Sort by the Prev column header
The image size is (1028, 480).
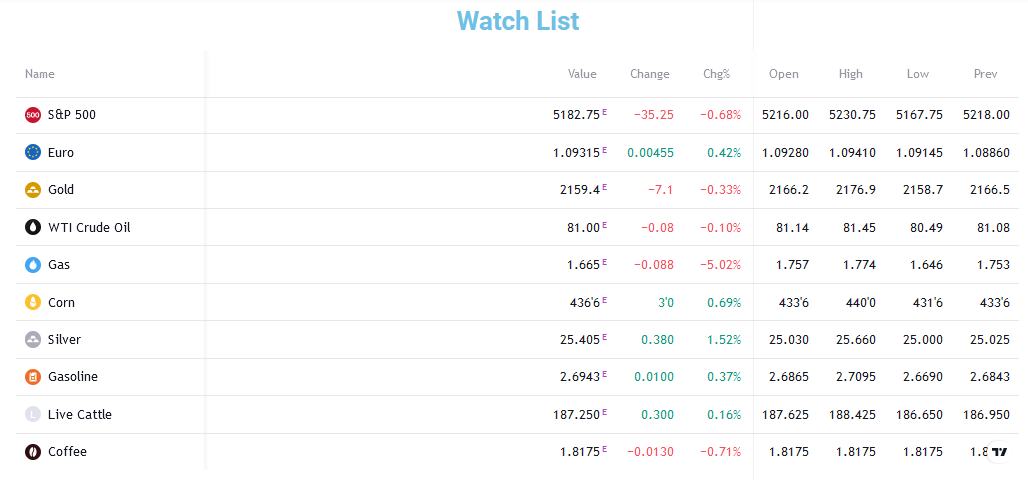point(985,74)
